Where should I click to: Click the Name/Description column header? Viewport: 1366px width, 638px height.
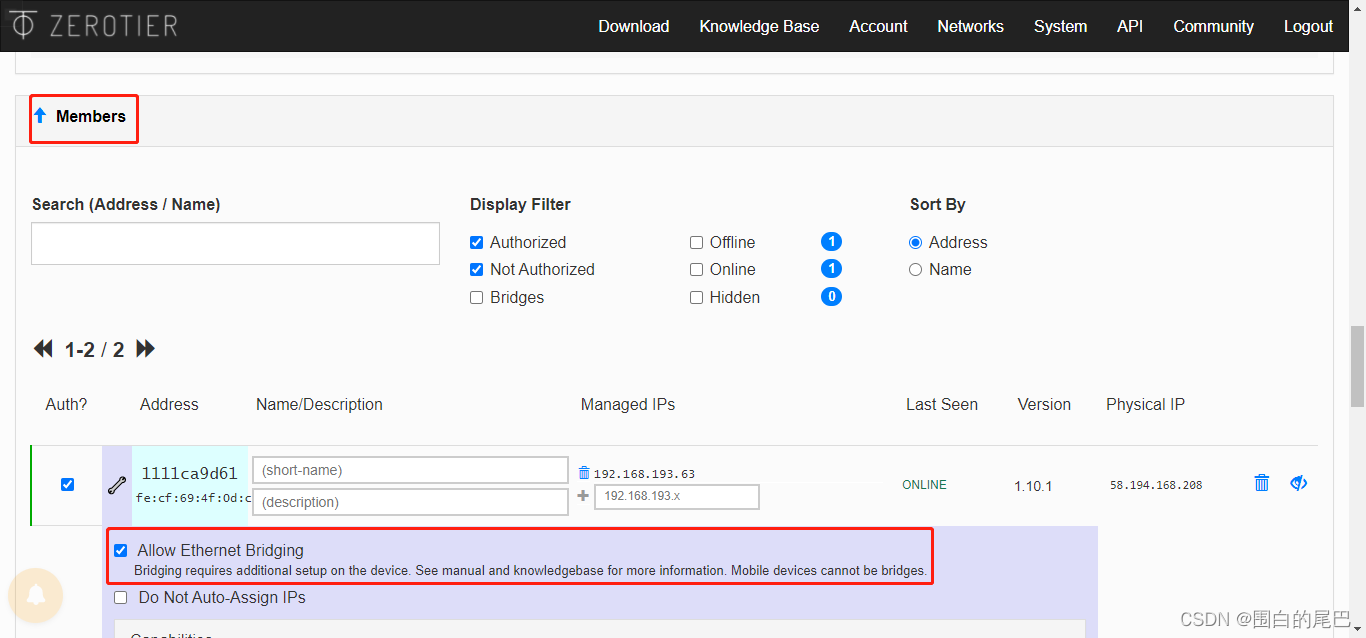coord(319,404)
